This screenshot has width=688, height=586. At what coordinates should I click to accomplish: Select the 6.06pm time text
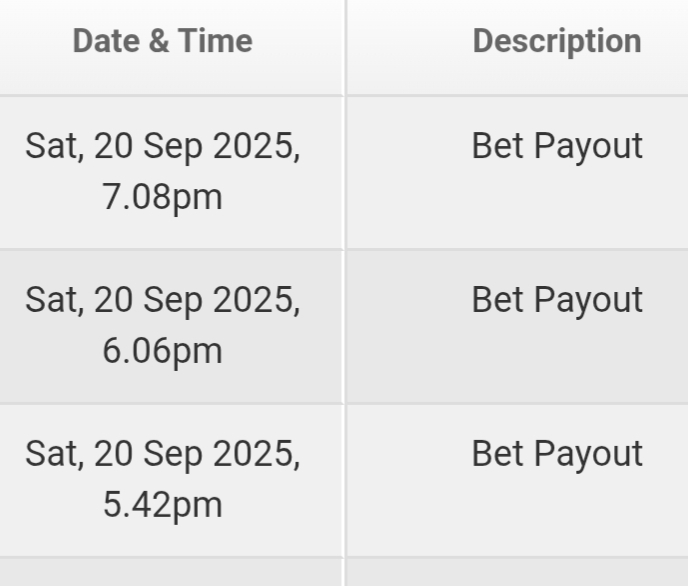point(162,351)
